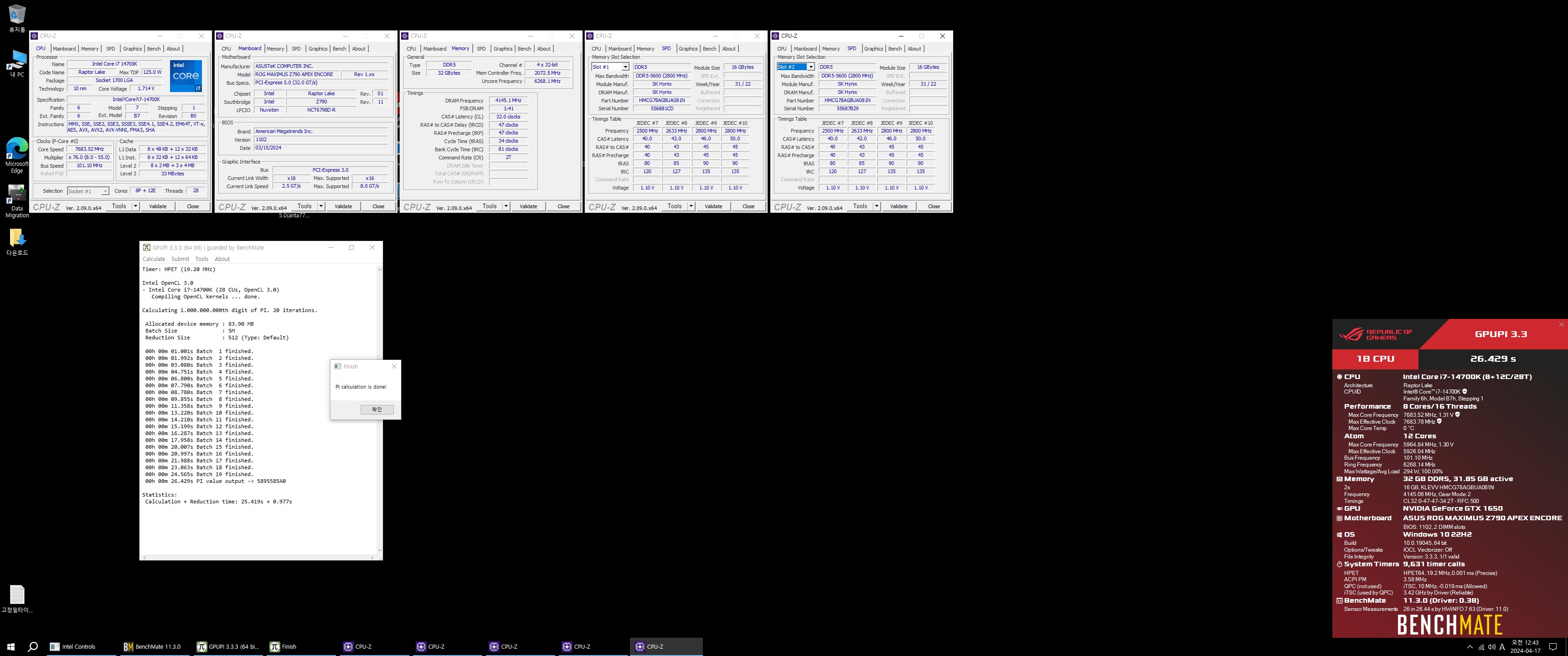Click the GPUPI horizontal scrollbar at bottom
The image size is (1568, 656).
pyautogui.click(x=259, y=558)
